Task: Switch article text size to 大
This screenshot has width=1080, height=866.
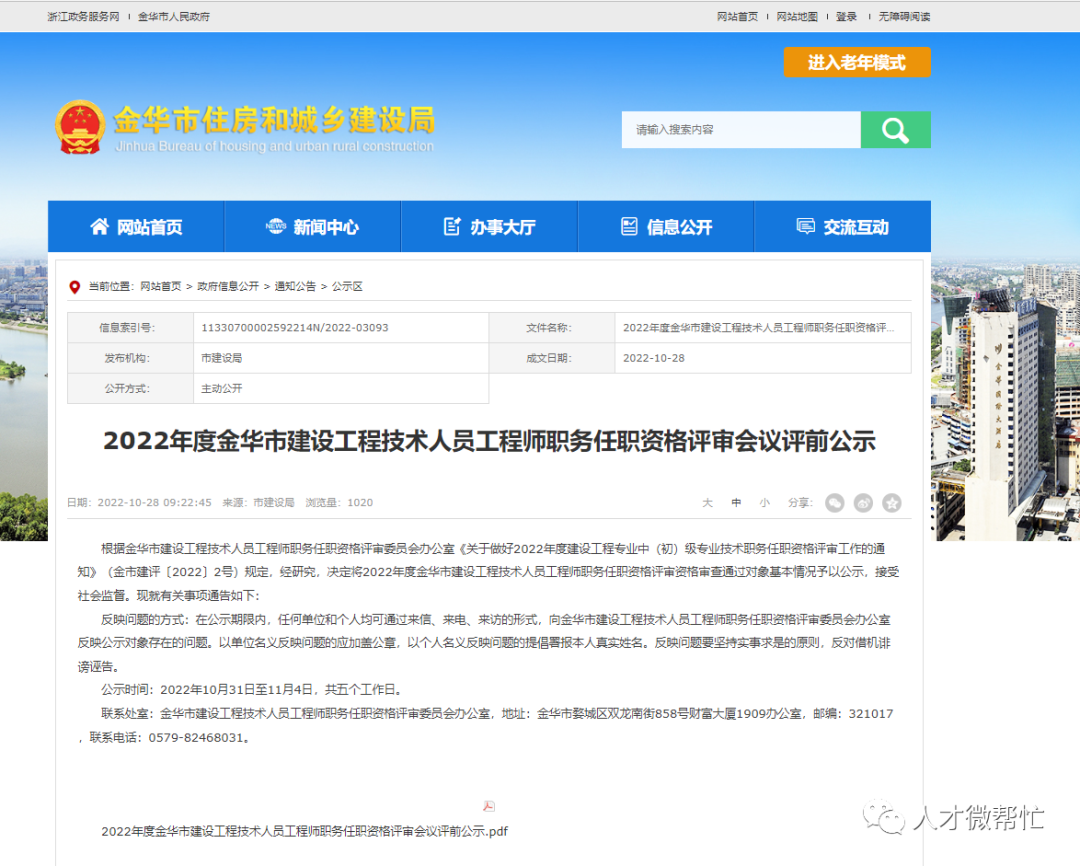Action: tap(707, 503)
